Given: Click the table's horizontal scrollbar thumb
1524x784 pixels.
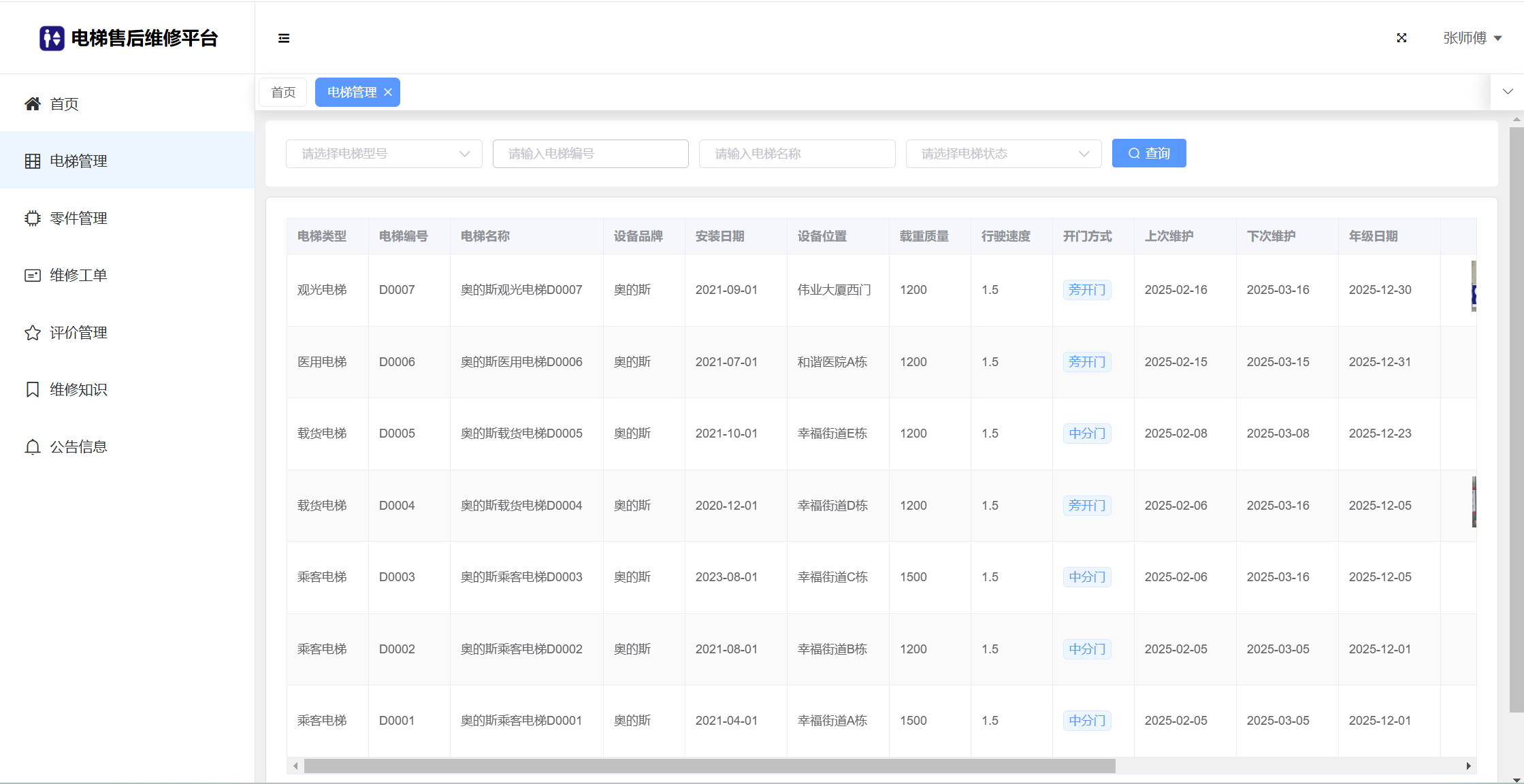Looking at the screenshot, I should 709,766.
